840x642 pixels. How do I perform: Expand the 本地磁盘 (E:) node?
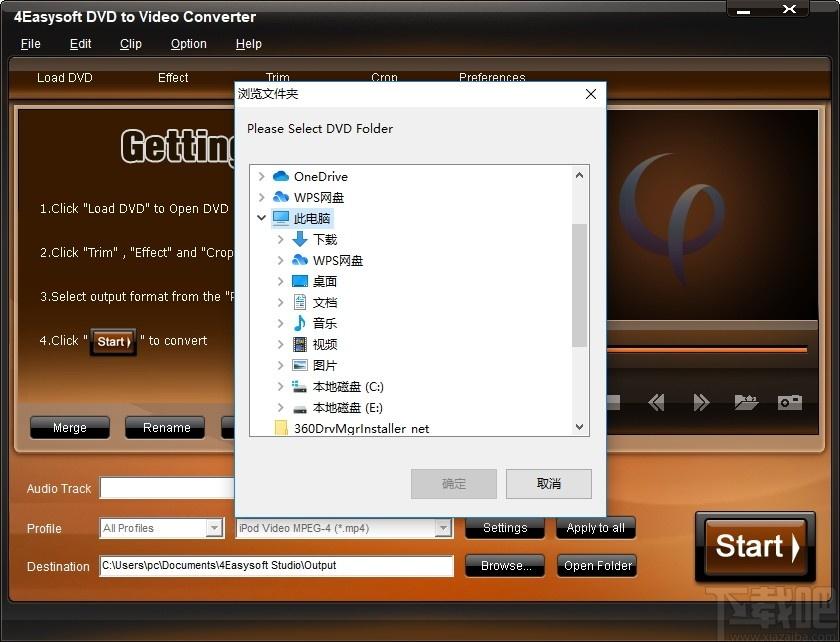tap(280, 407)
